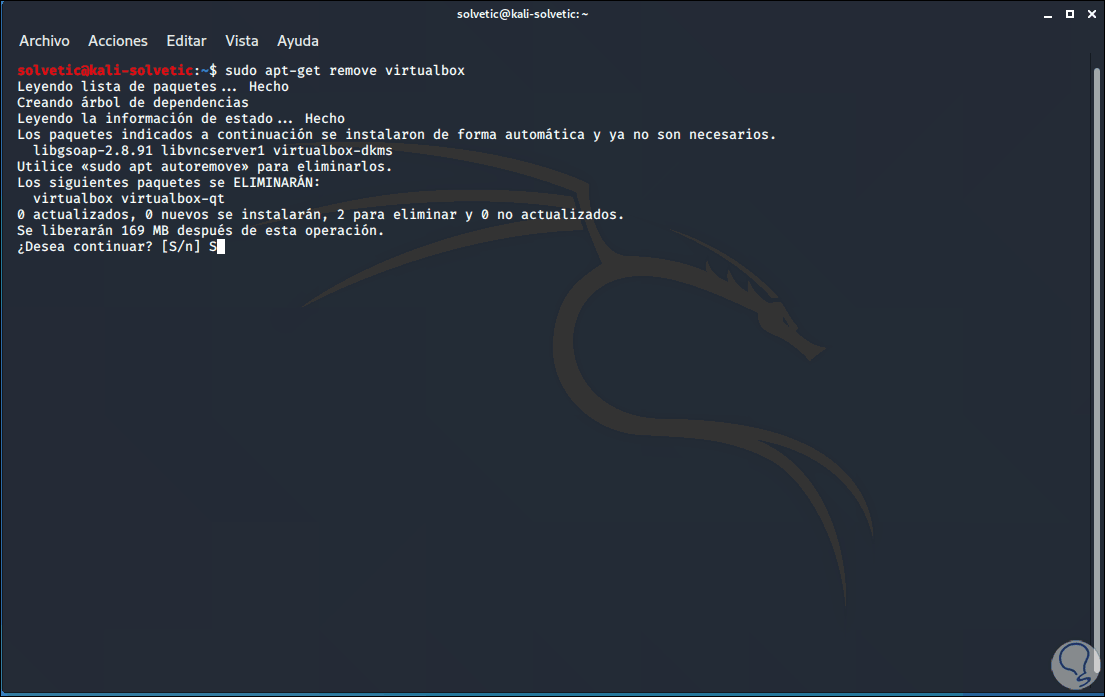Click the 'no son necesarios' sentence line
Viewport: 1105px width, 697px height.
(396, 135)
